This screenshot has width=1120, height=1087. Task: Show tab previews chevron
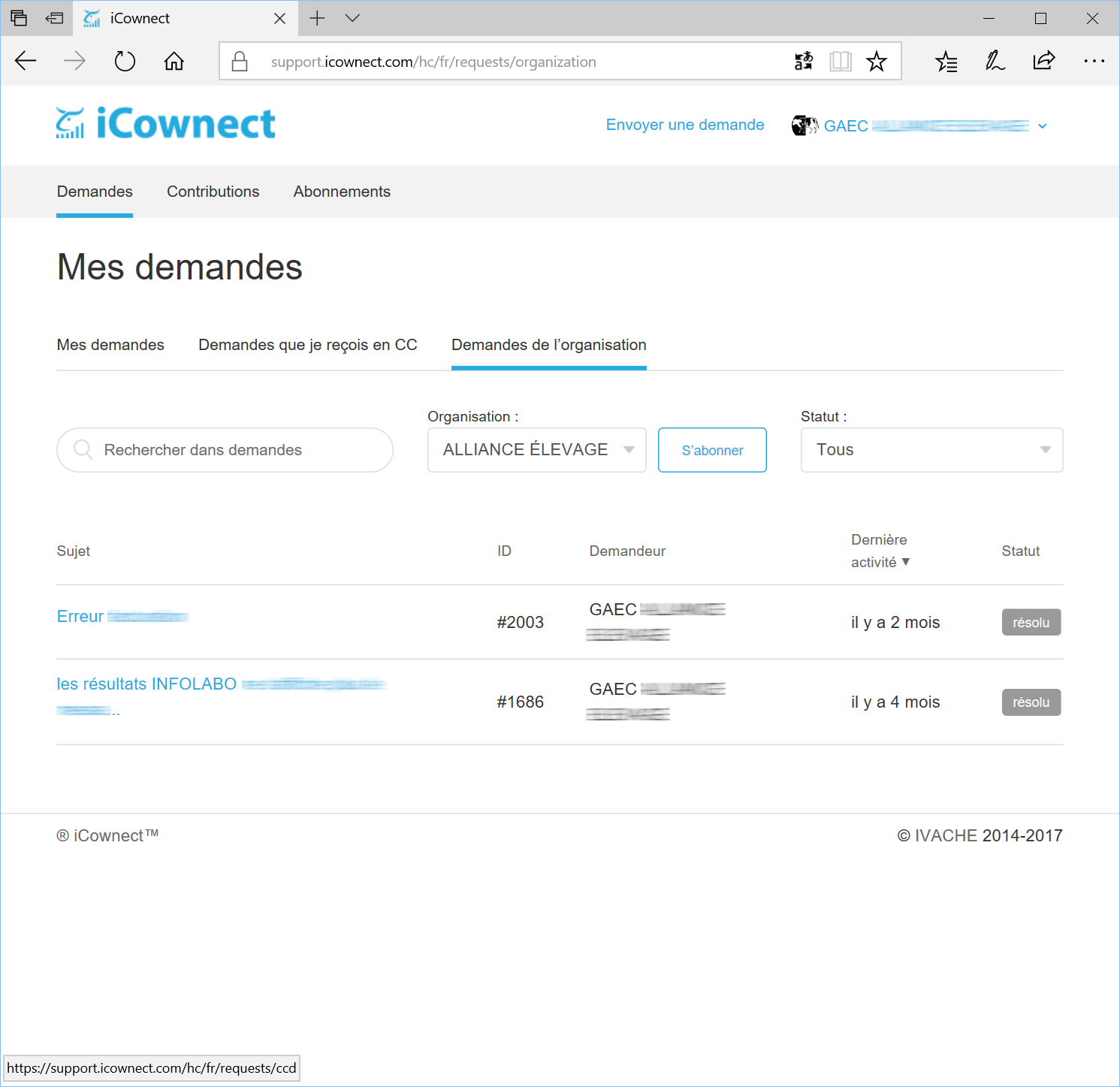pos(352,18)
